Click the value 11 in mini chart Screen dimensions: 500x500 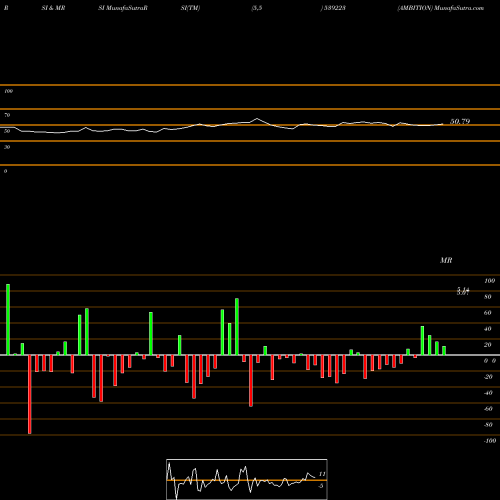(x=322, y=474)
